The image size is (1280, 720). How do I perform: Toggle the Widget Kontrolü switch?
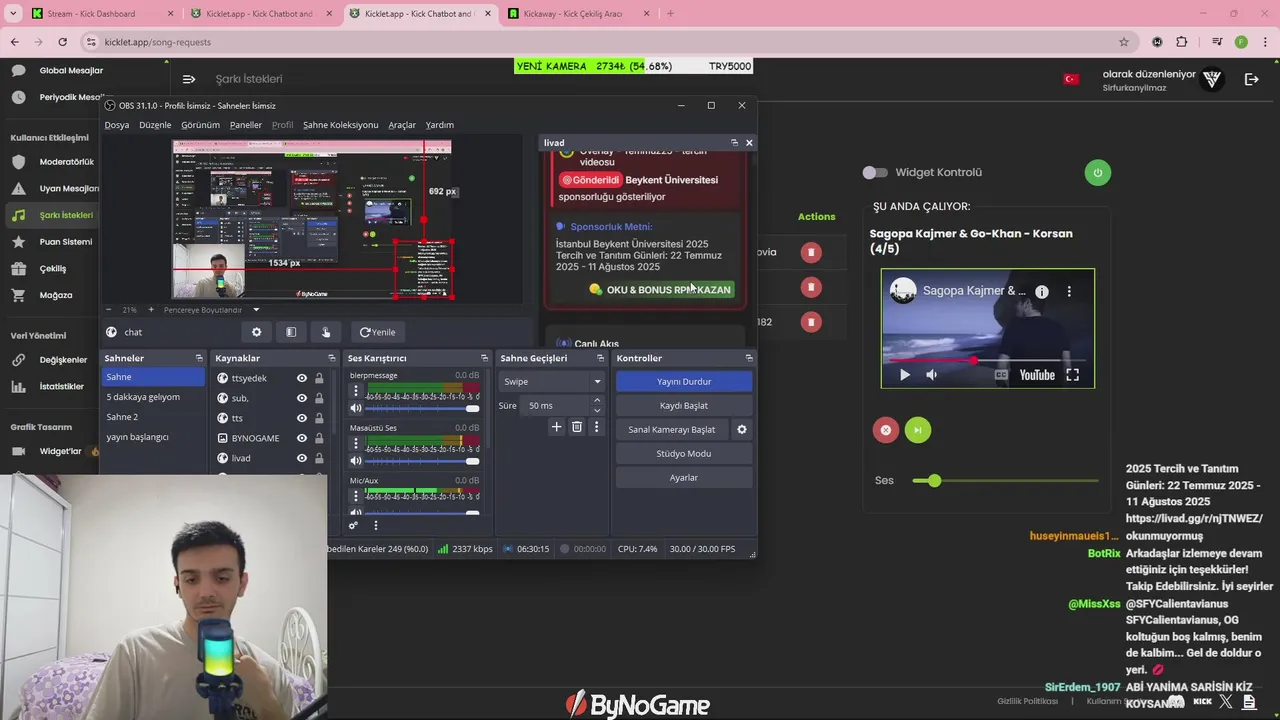[875, 172]
